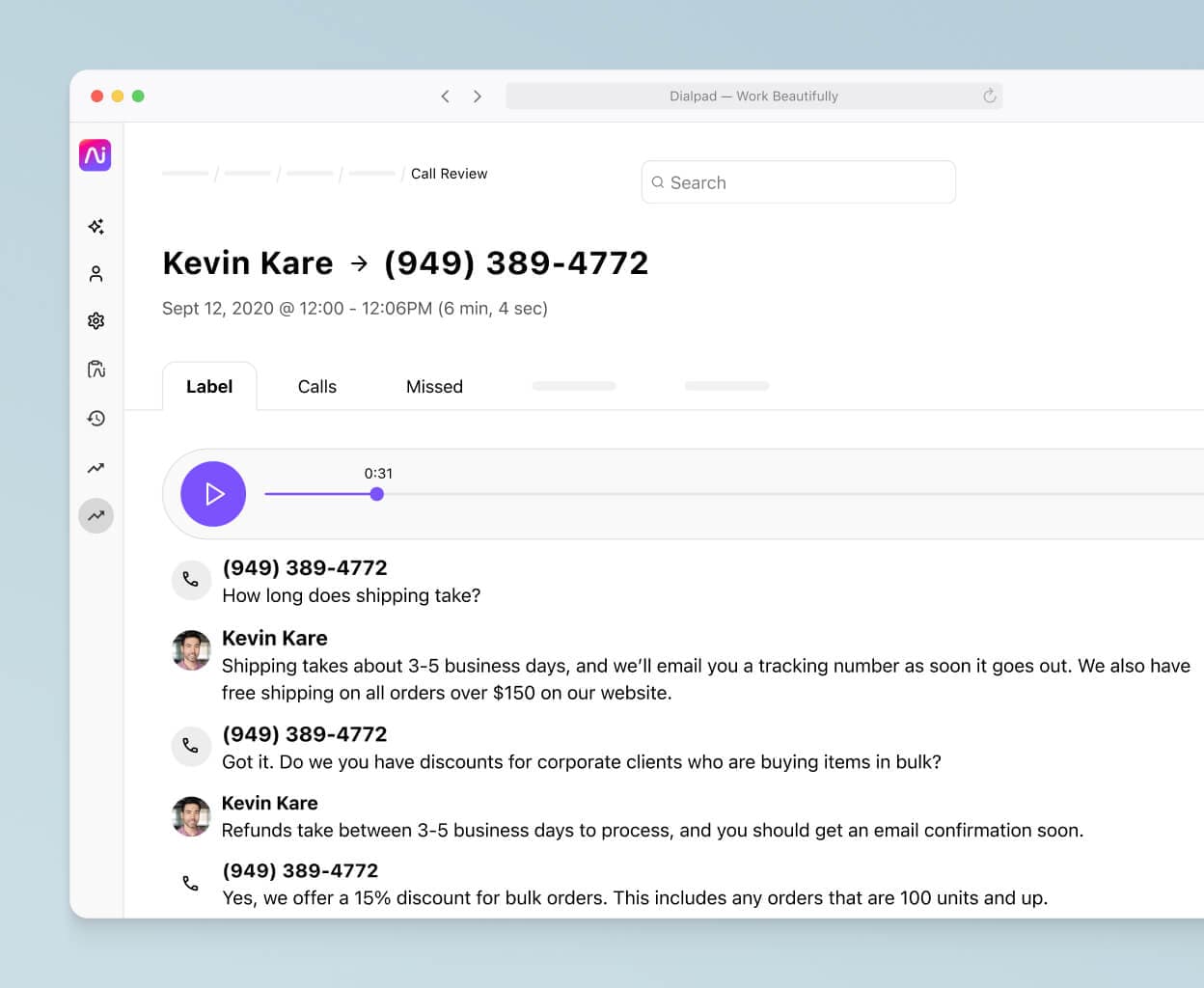Click the search magnifier inside the search bar
1204x988 pixels.
pyautogui.click(x=658, y=182)
